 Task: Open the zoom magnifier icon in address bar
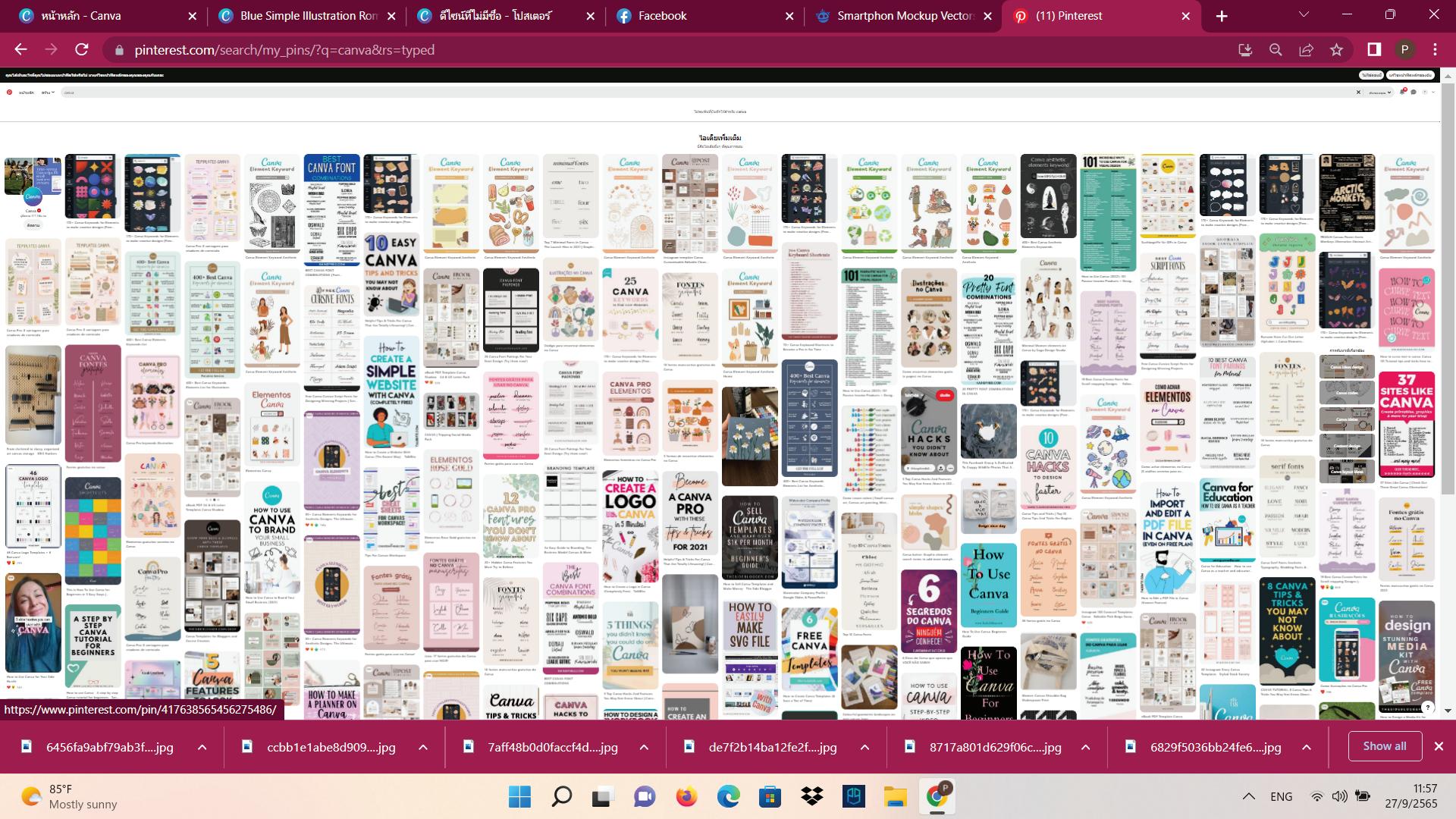(x=1276, y=49)
